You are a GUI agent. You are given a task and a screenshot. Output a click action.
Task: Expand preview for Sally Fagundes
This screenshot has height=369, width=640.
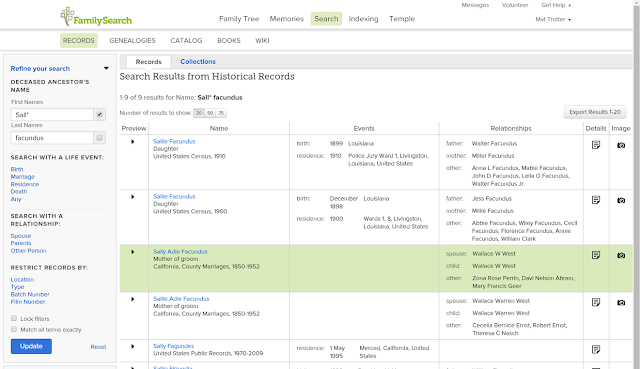(x=133, y=347)
